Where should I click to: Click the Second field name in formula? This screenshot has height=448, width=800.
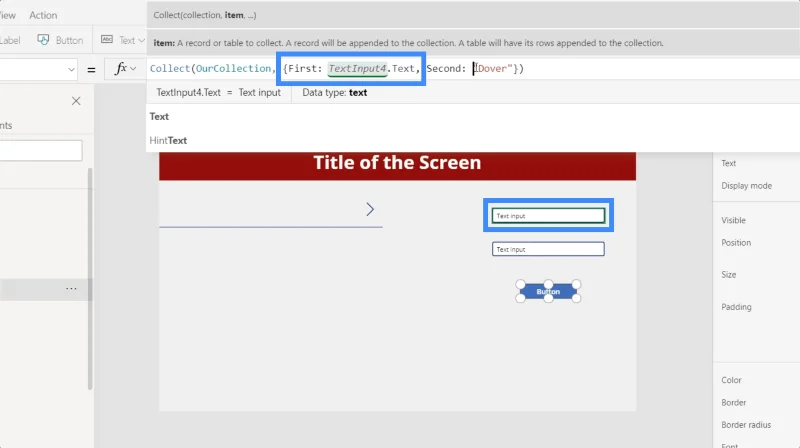[x=443, y=68]
